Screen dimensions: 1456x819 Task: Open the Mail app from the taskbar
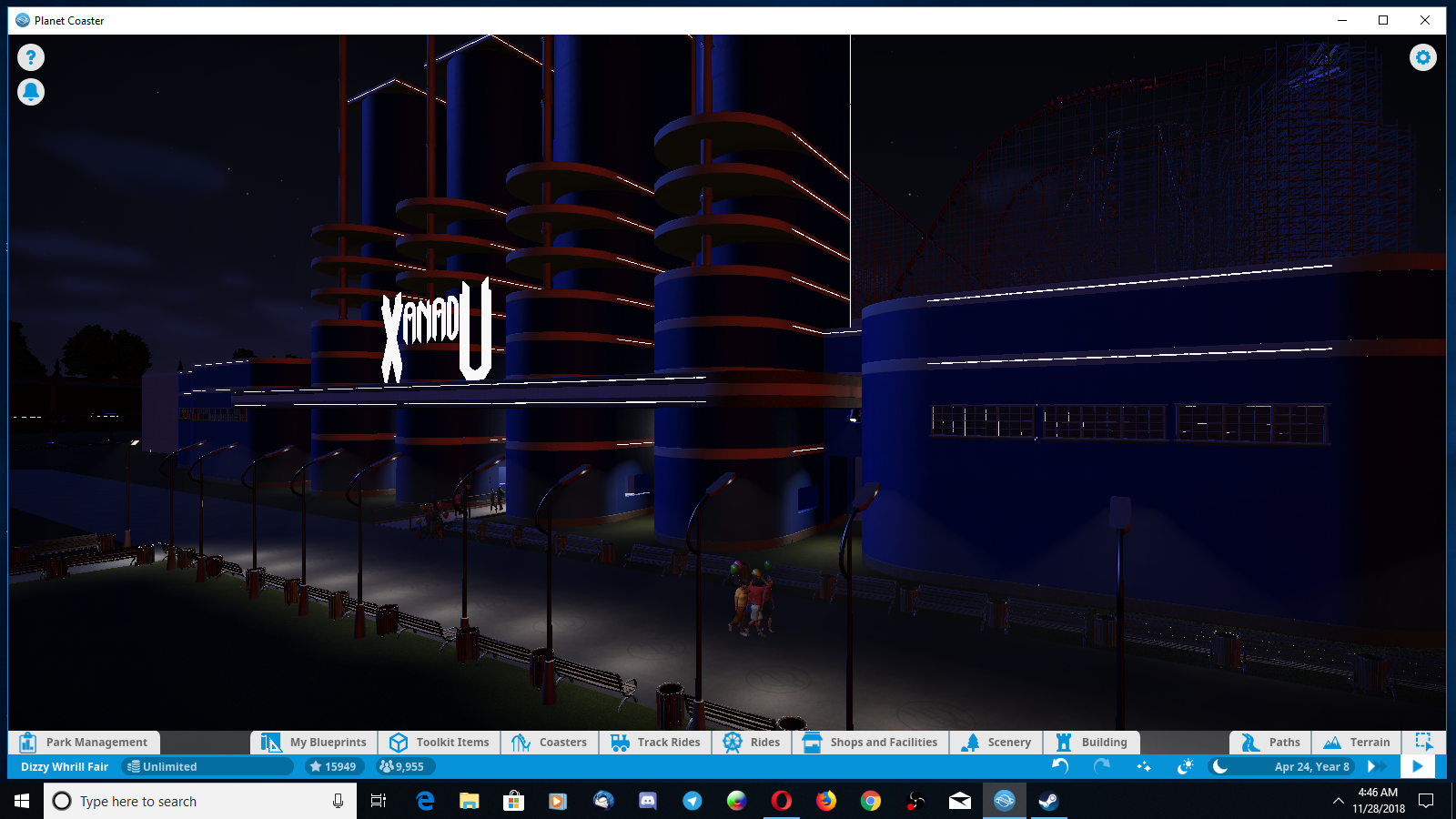click(x=960, y=801)
